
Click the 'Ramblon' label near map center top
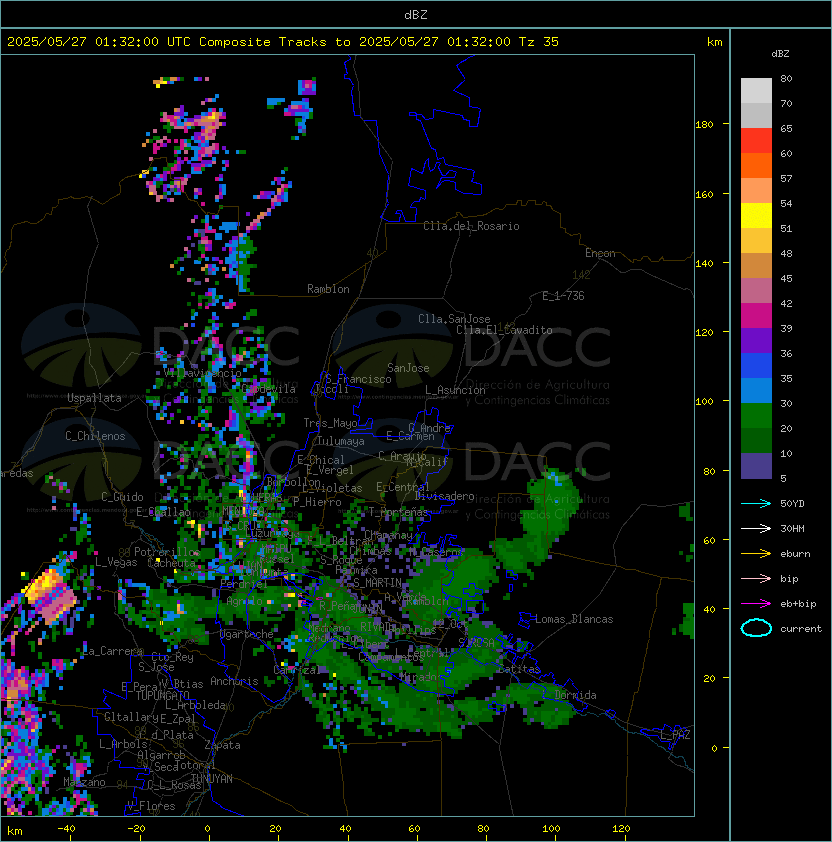tap(328, 289)
